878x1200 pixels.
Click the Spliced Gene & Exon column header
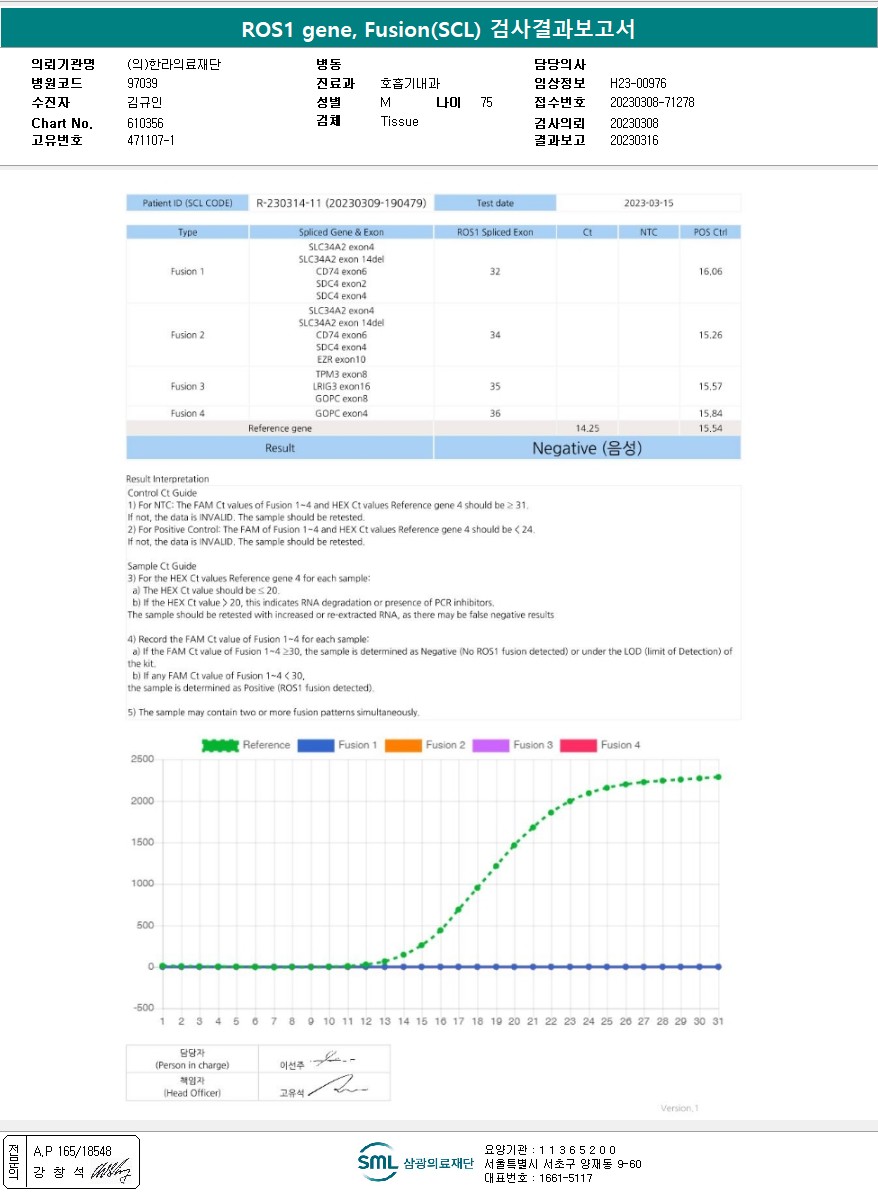[x=341, y=232]
